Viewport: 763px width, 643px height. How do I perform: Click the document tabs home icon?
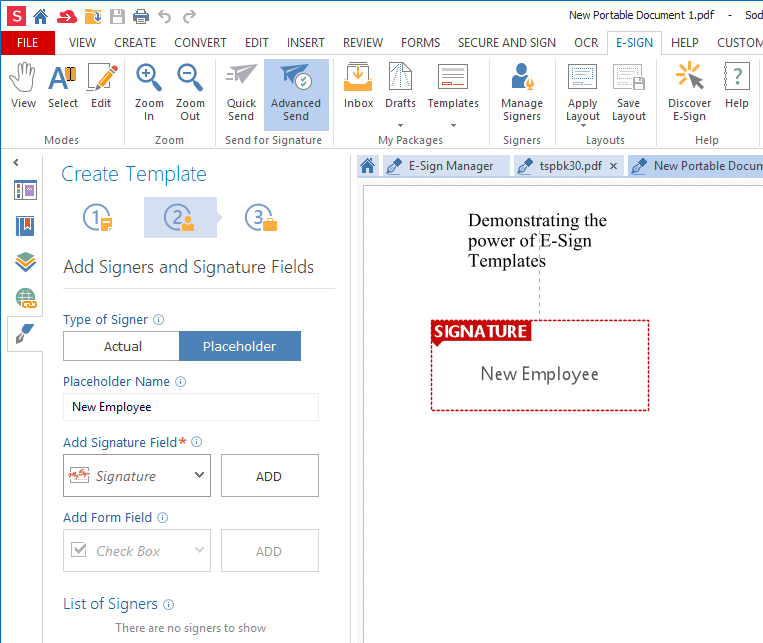pyautogui.click(x=367, y=166)
